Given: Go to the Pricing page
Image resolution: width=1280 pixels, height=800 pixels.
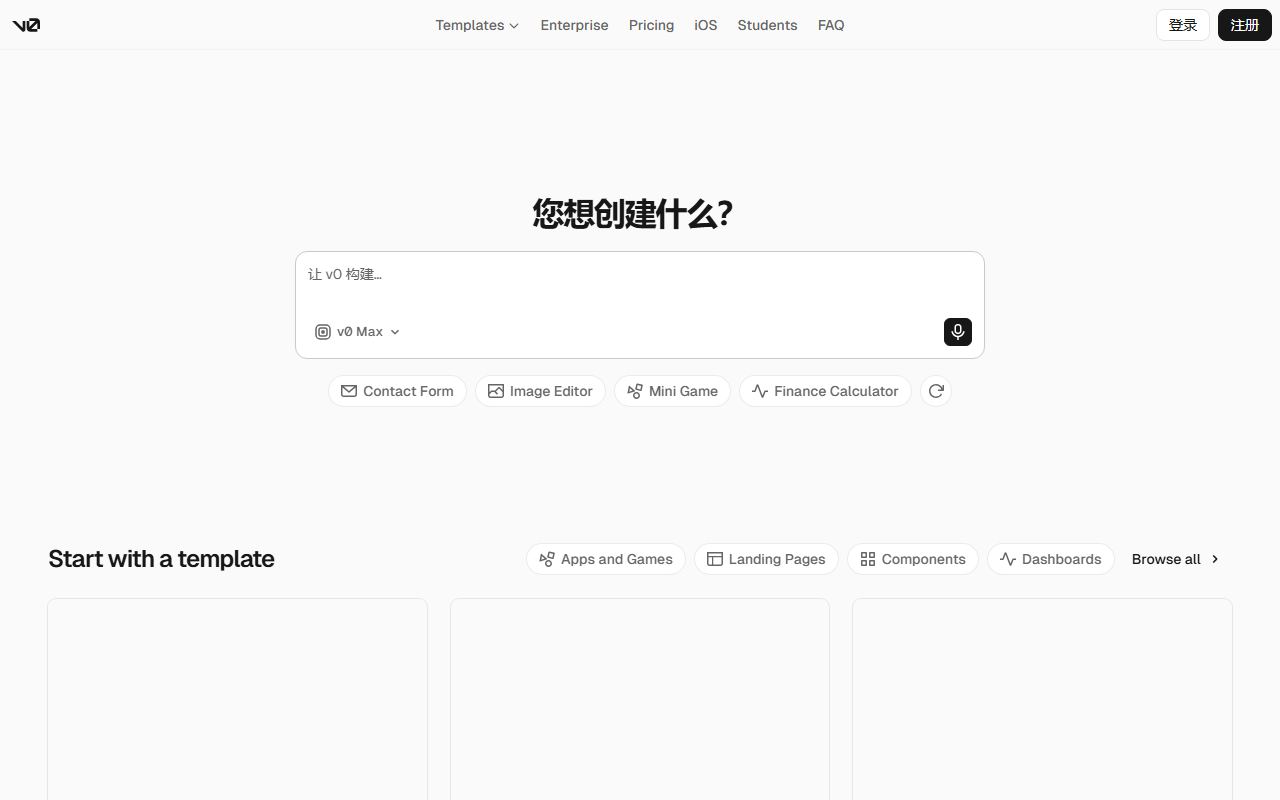Looking at the screenshot, I should point(651,25).
